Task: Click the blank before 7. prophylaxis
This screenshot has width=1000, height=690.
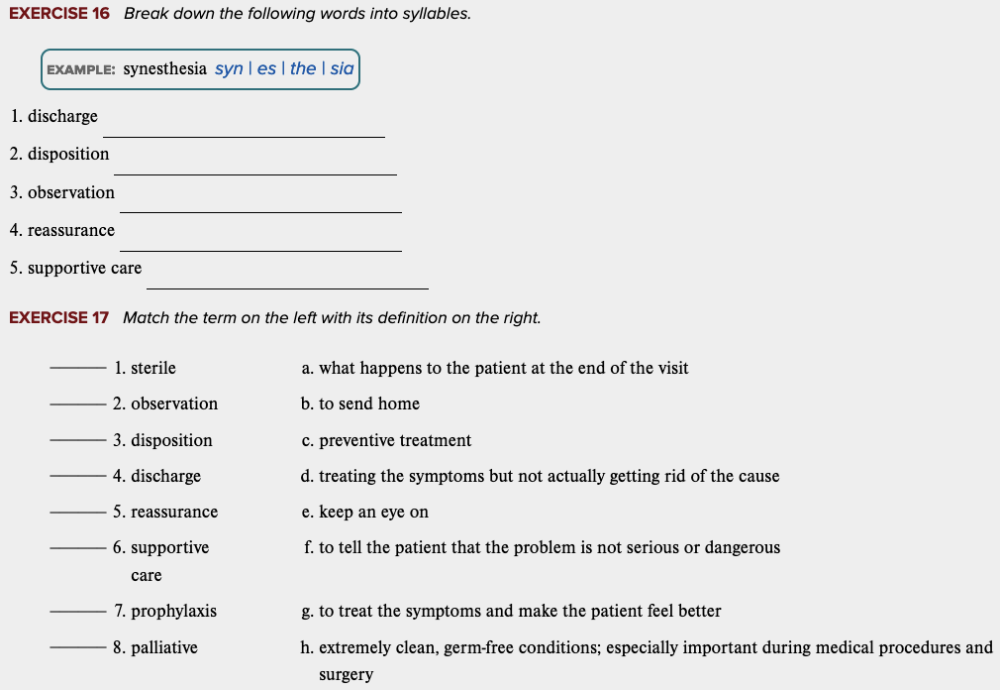Action: [x=77, y=611]
